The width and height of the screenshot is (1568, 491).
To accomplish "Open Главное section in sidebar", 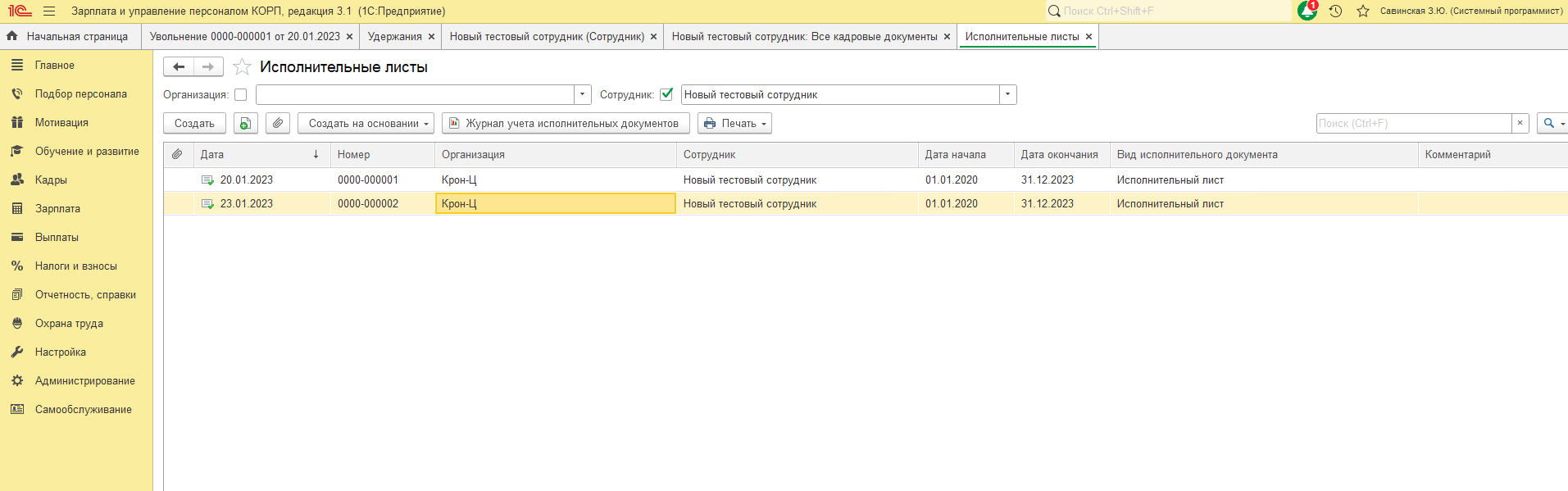I will coord(55,65).
